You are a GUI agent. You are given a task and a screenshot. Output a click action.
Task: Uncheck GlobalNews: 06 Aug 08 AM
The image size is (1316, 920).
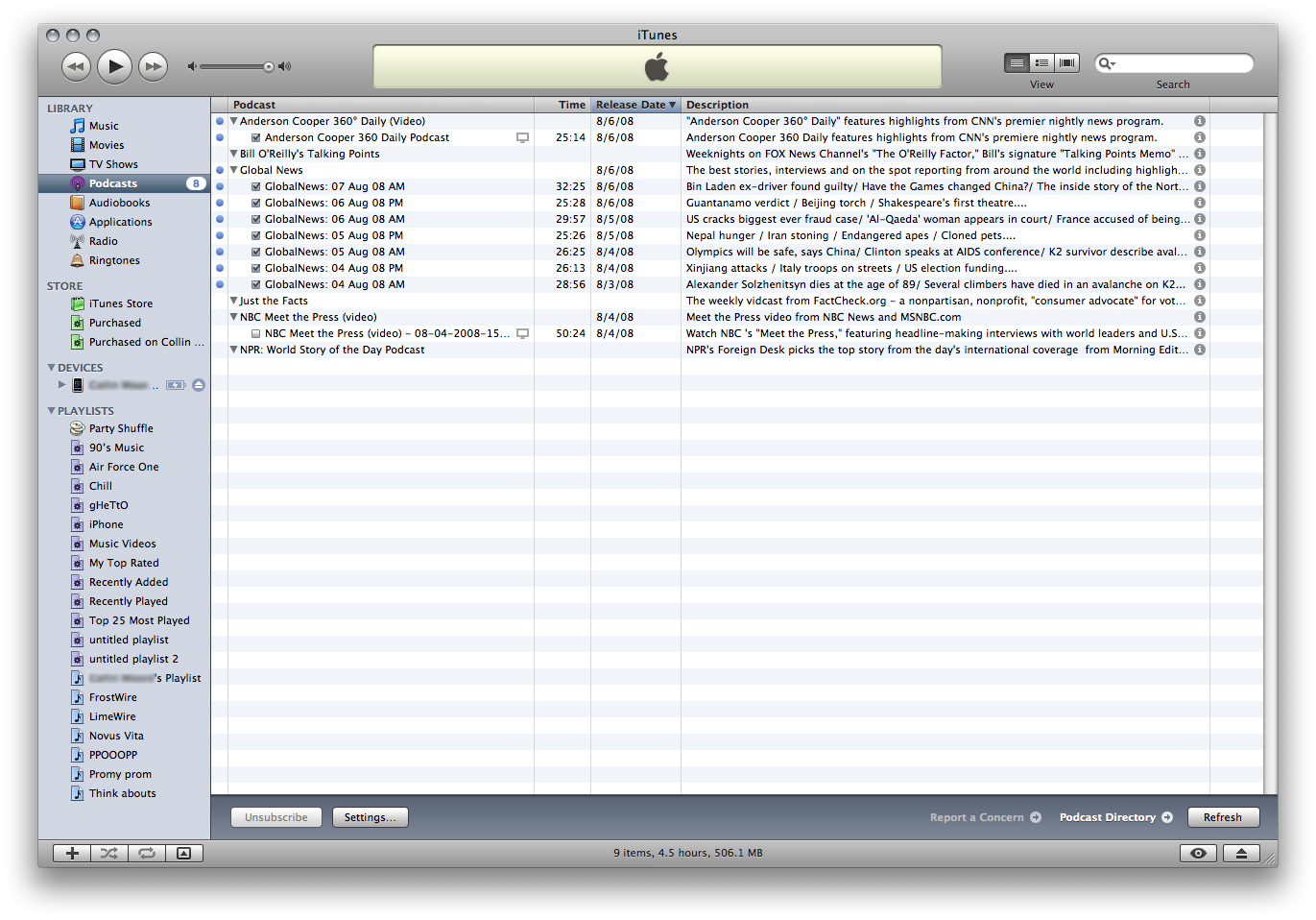[256, 219]
